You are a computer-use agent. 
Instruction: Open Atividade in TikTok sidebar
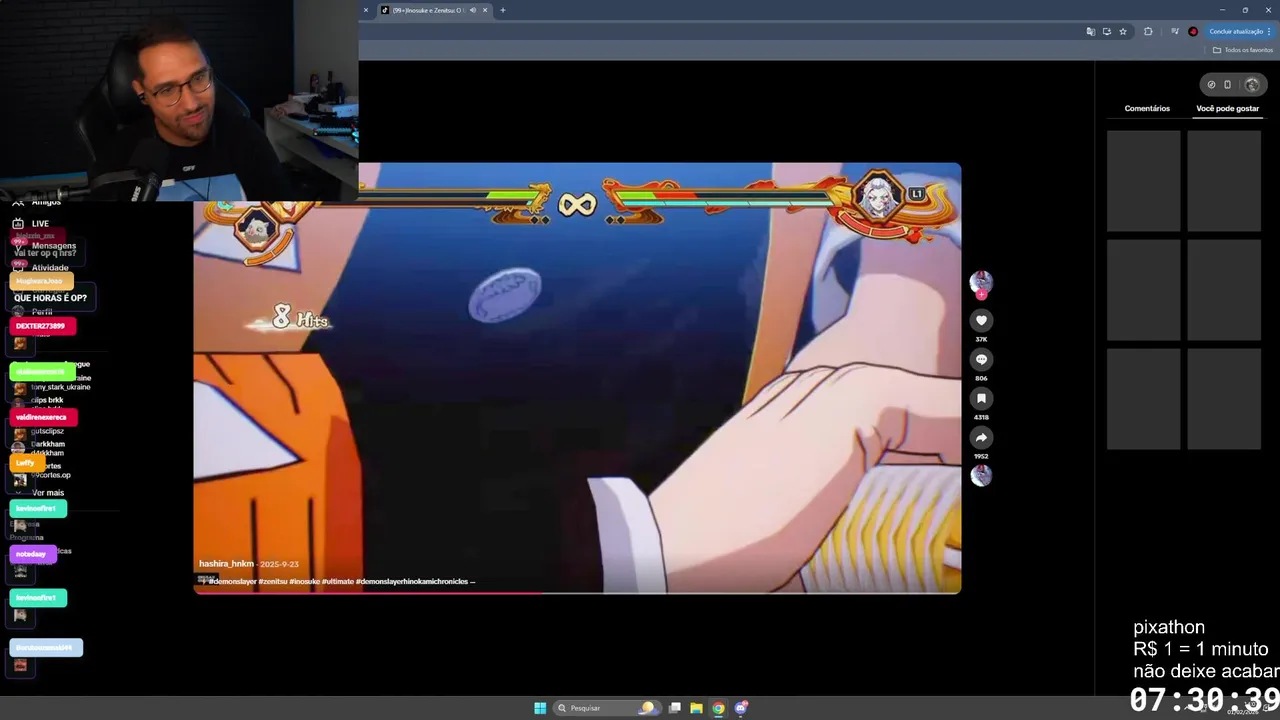(x=40, y=267)
